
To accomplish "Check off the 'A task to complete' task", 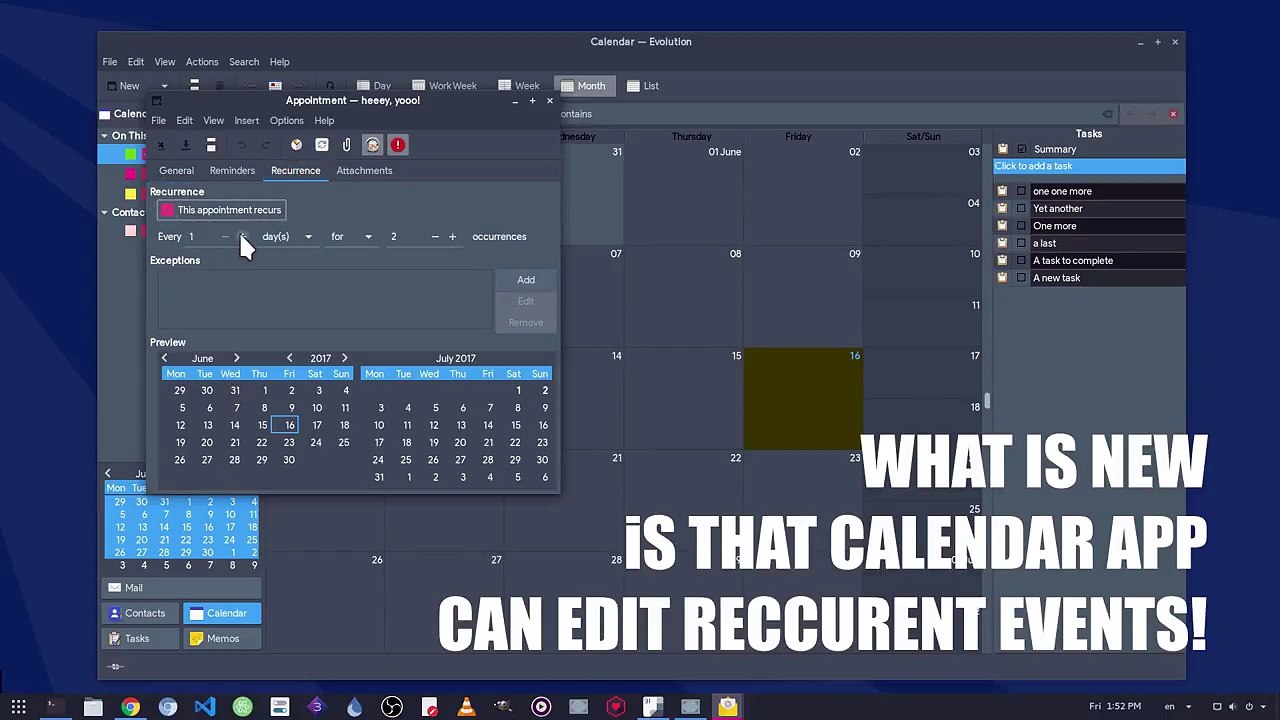I will pos(1021,260).
